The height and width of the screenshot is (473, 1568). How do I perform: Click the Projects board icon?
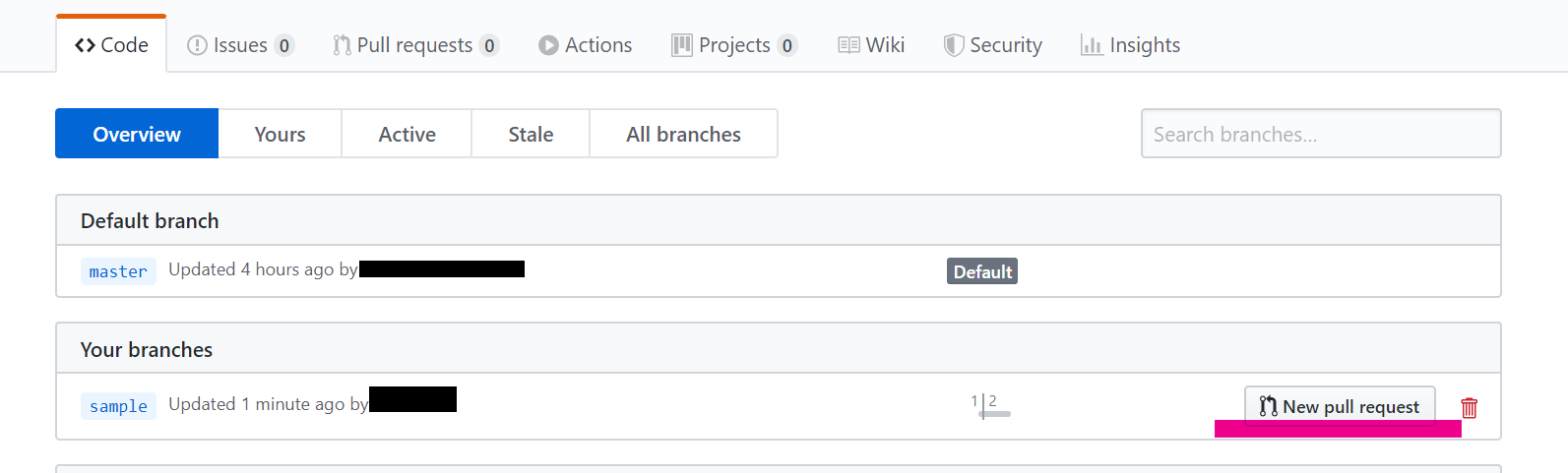point(682,45)
